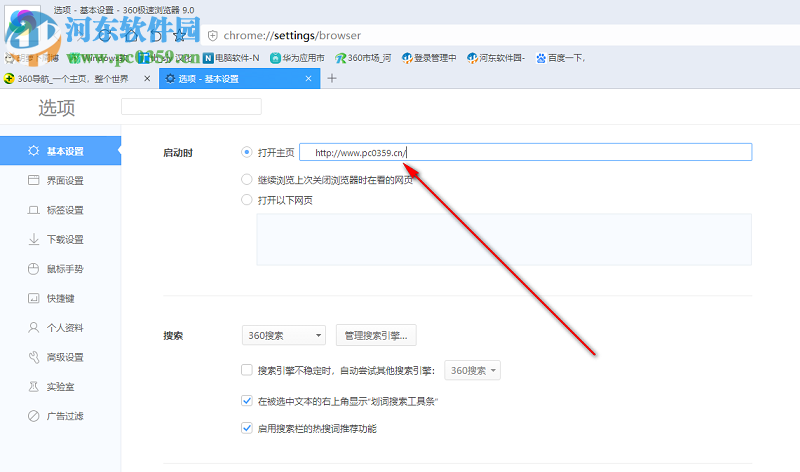
Task: Close the 选项 - 基本设置 tab
Action: [x=308, y=79]
